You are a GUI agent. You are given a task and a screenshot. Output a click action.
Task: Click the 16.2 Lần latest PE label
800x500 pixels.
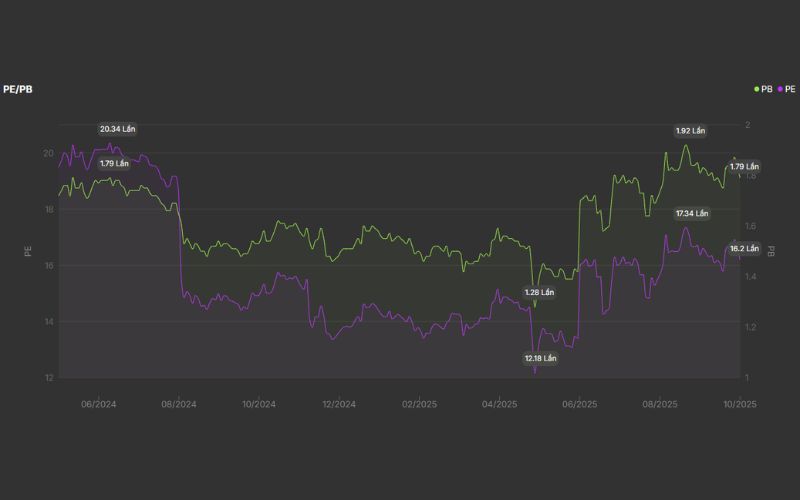tap(744, 248)
